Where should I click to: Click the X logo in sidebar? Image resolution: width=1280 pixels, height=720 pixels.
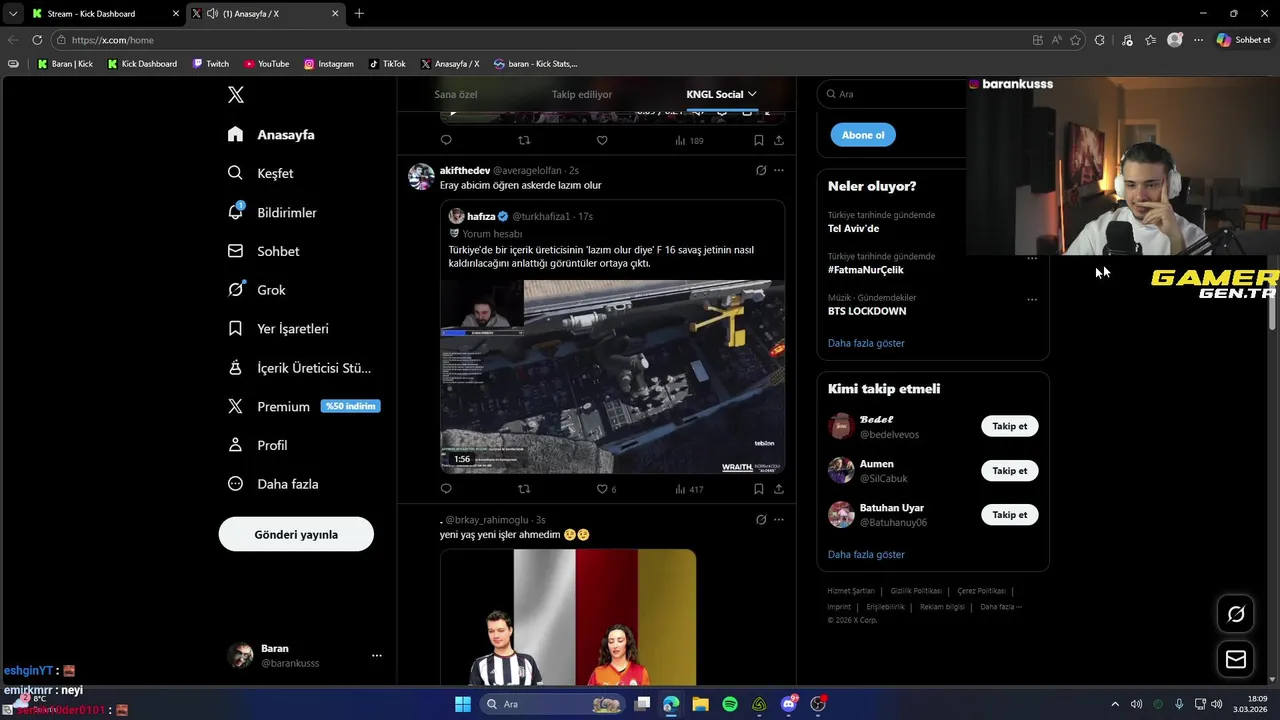coord(236,95)
